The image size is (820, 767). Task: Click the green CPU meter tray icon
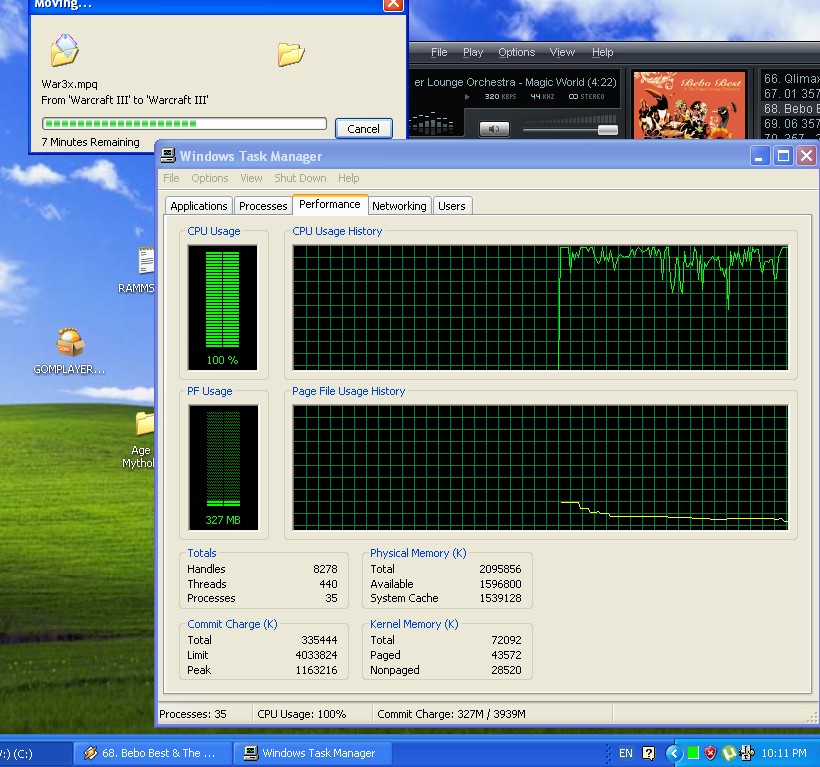pos(693,753)
